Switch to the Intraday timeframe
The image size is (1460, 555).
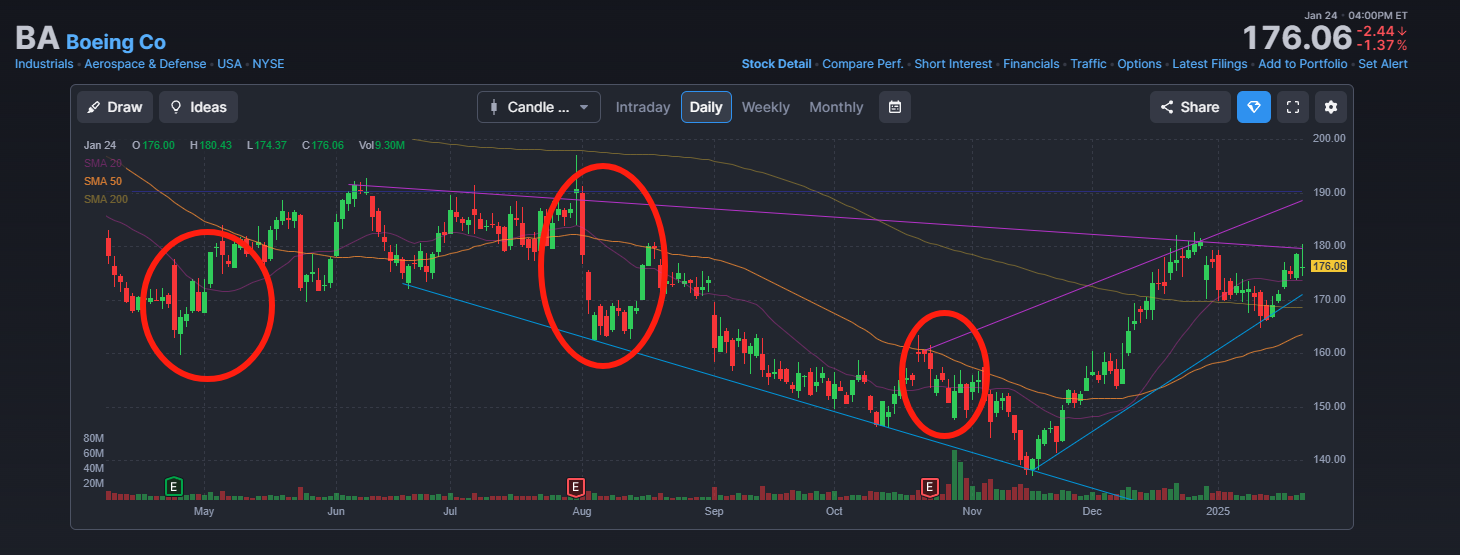click(x=643, y=107)
